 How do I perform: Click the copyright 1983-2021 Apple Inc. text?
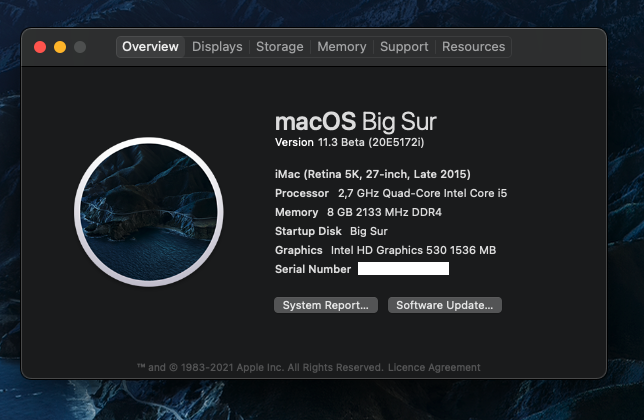pos(260,367)
